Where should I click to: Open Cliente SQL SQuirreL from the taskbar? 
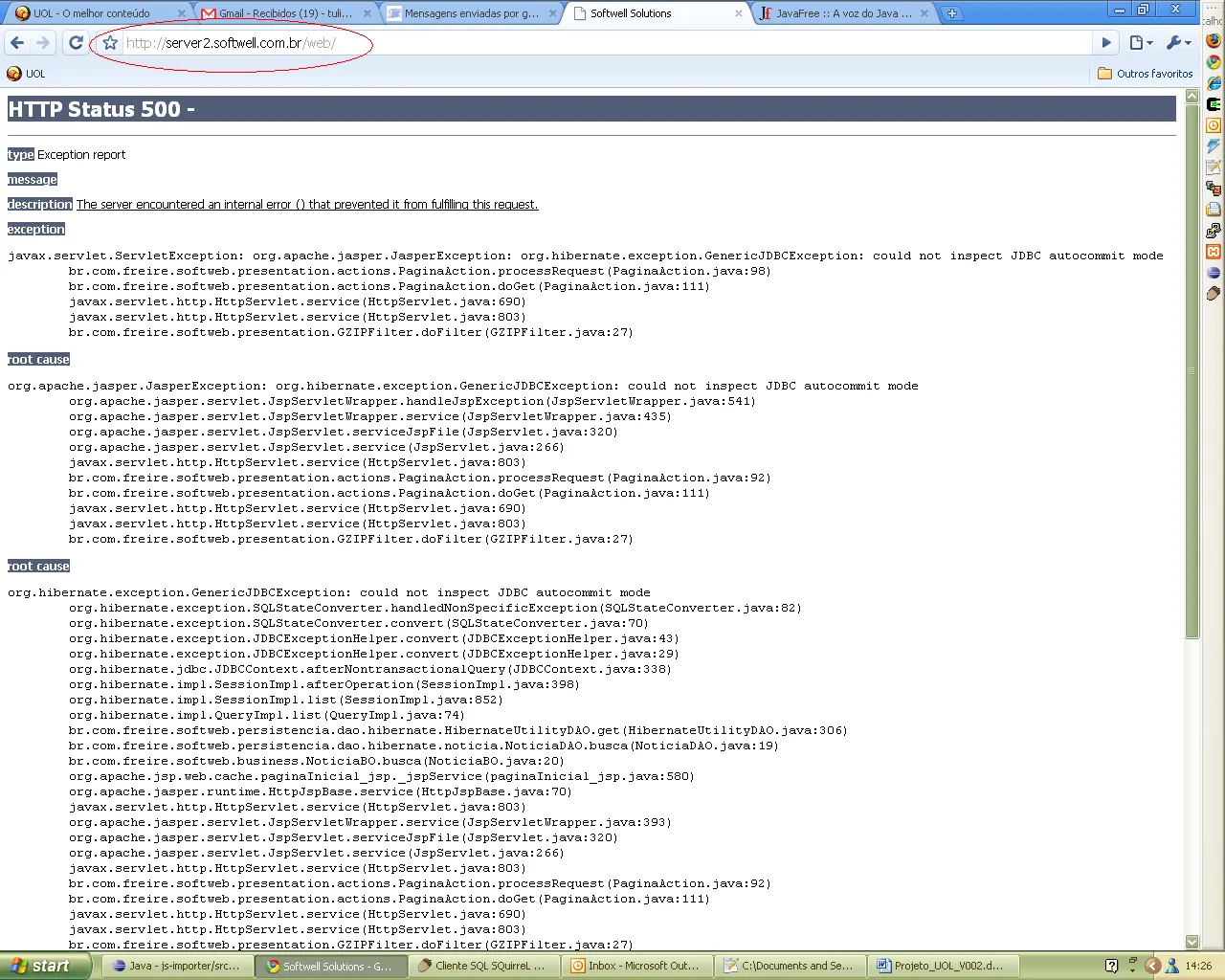tap(482, 966)
